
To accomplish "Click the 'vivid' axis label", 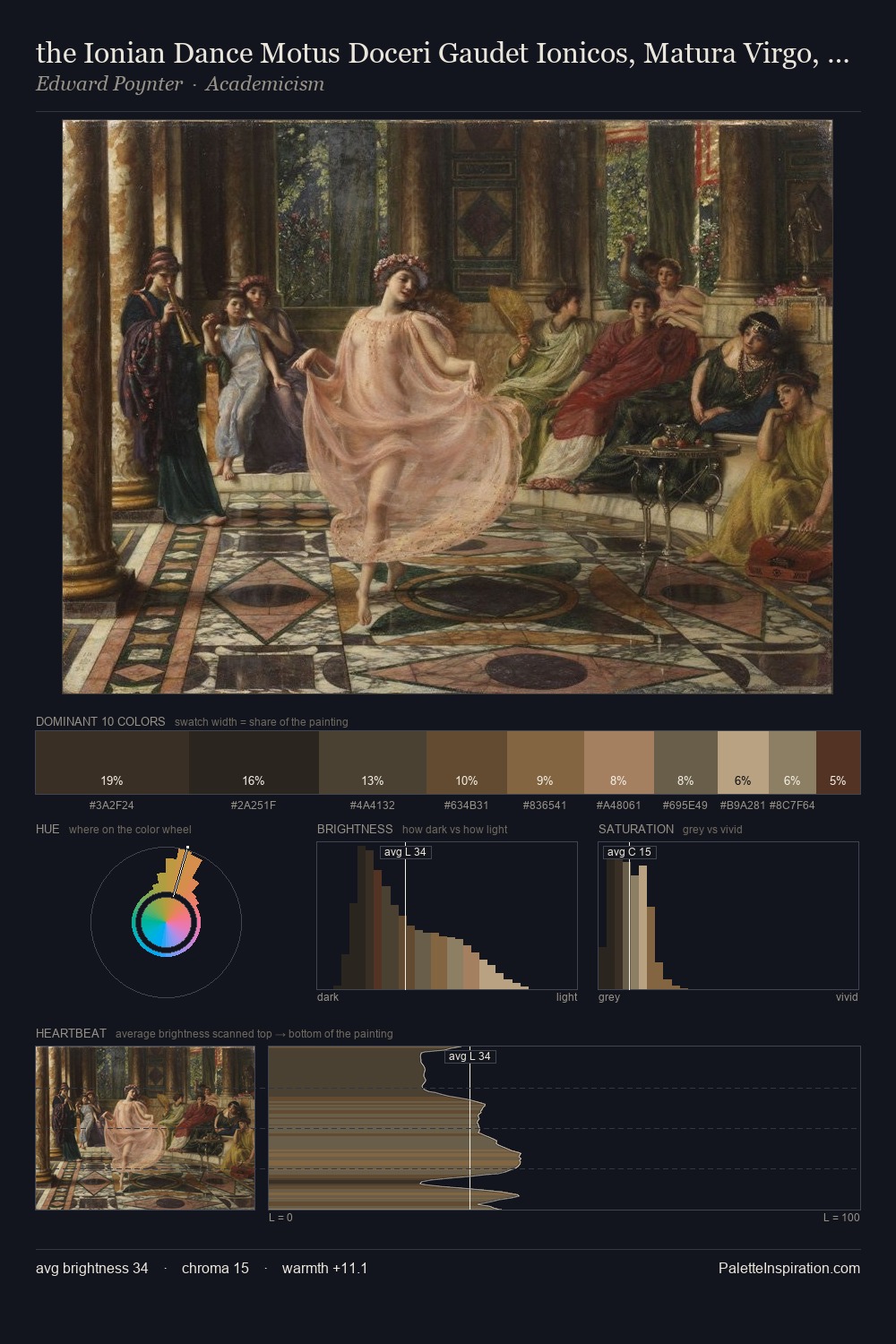I will (847, 997).
